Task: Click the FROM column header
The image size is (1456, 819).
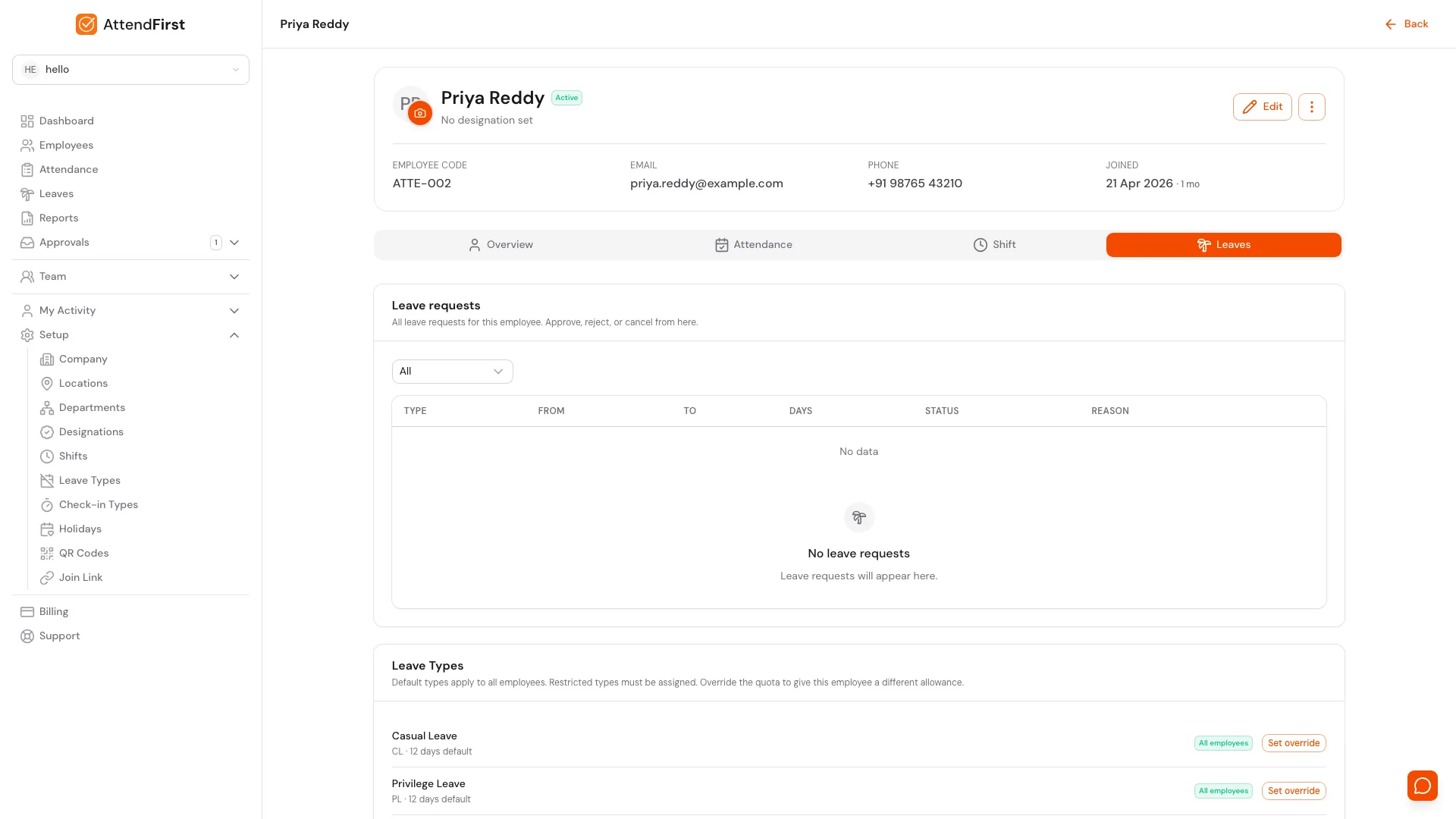Action: [x=551, y=411]
